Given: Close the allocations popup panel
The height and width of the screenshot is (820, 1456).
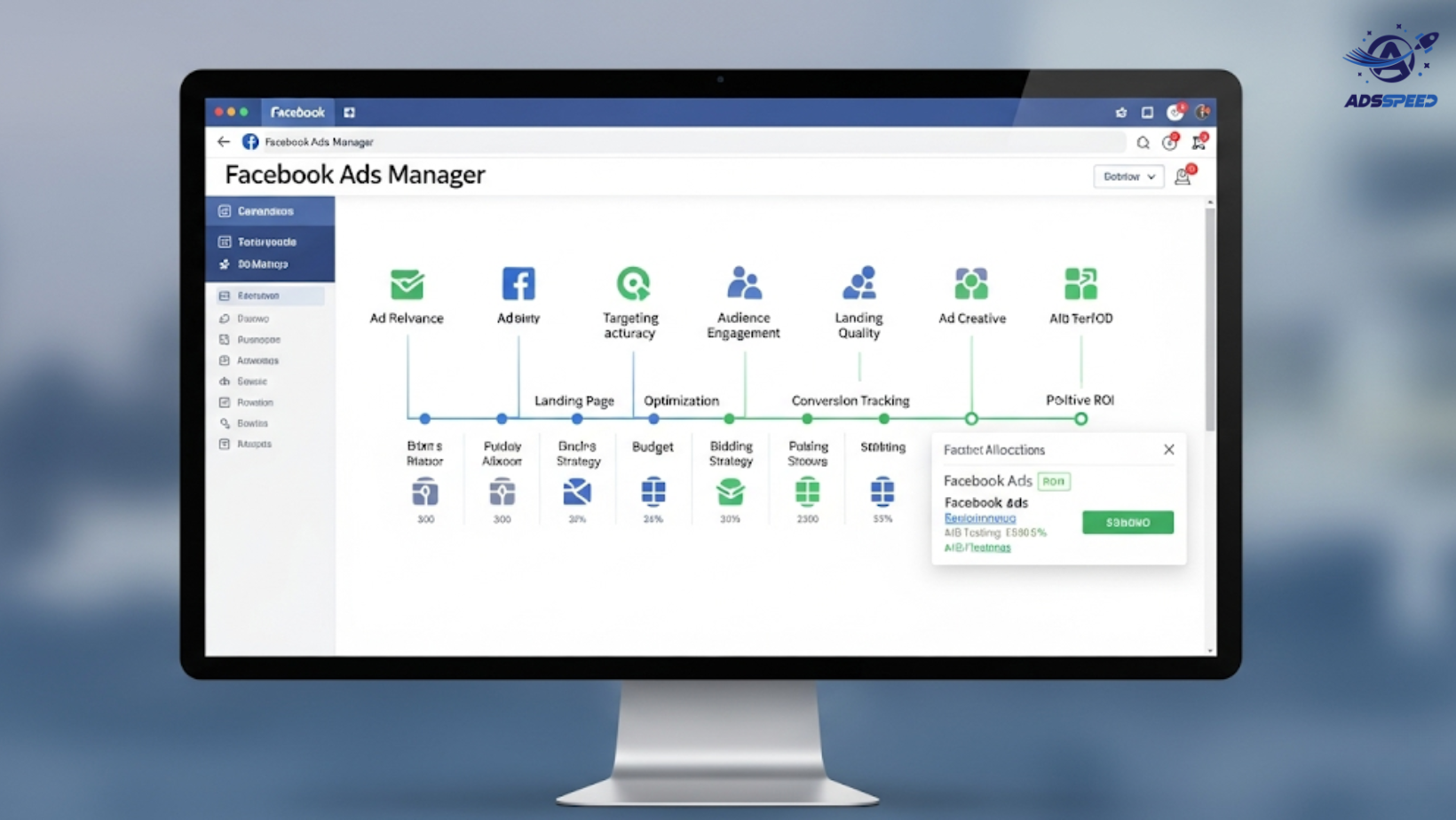Looking at the screenshot, I should click(1169, 450).
